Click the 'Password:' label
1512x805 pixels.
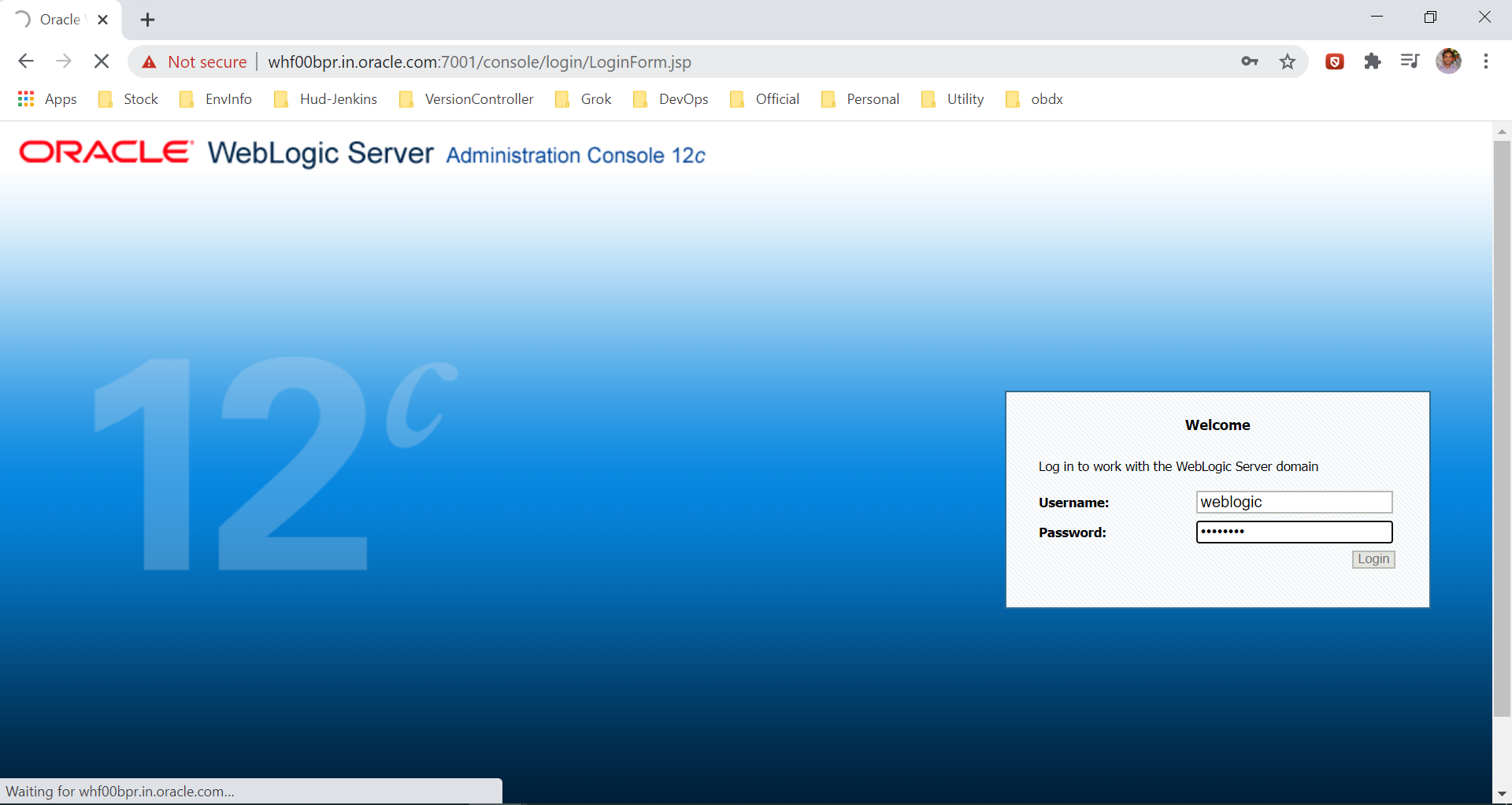(x=1073, y=532)
